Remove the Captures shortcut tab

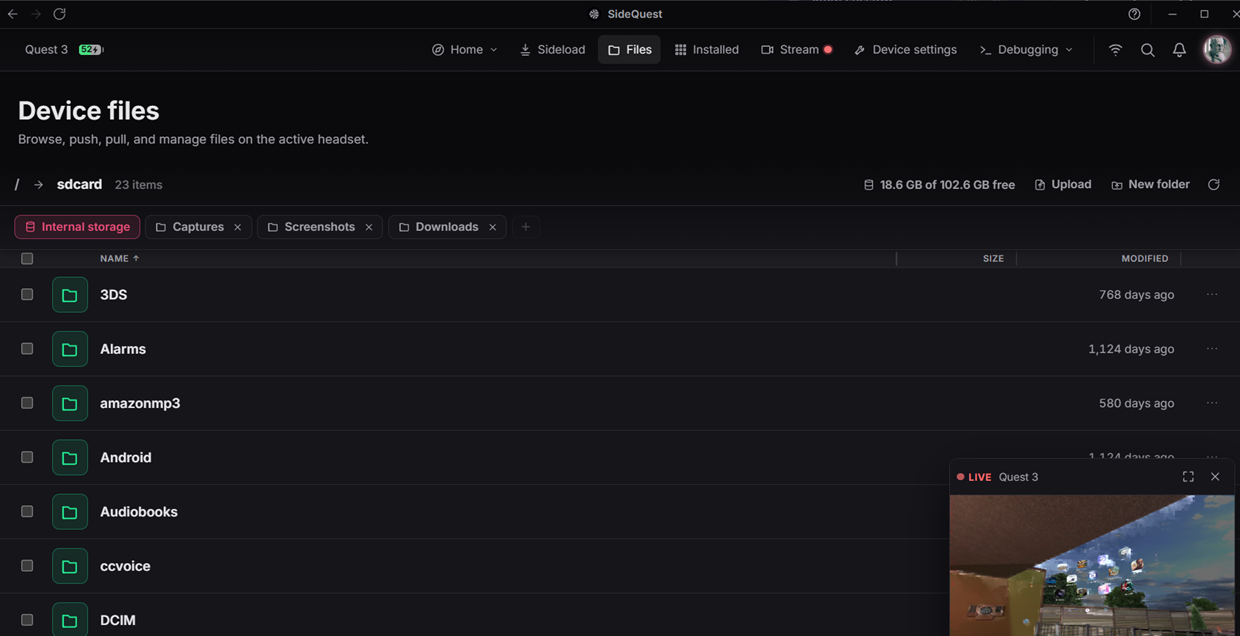[238, 227]
